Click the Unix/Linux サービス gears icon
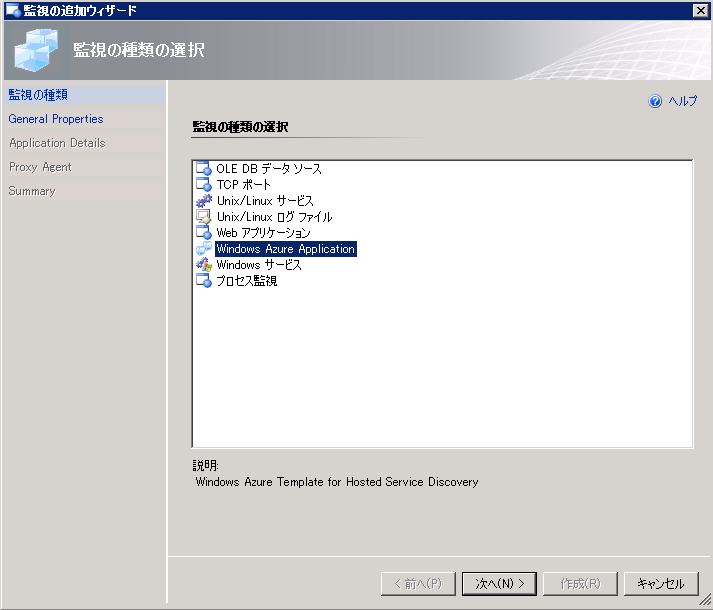 [204, 201]
